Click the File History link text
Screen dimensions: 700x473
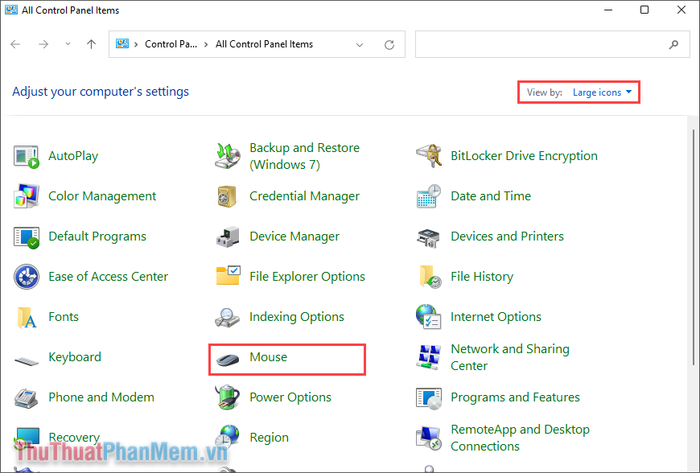[482, 277]
